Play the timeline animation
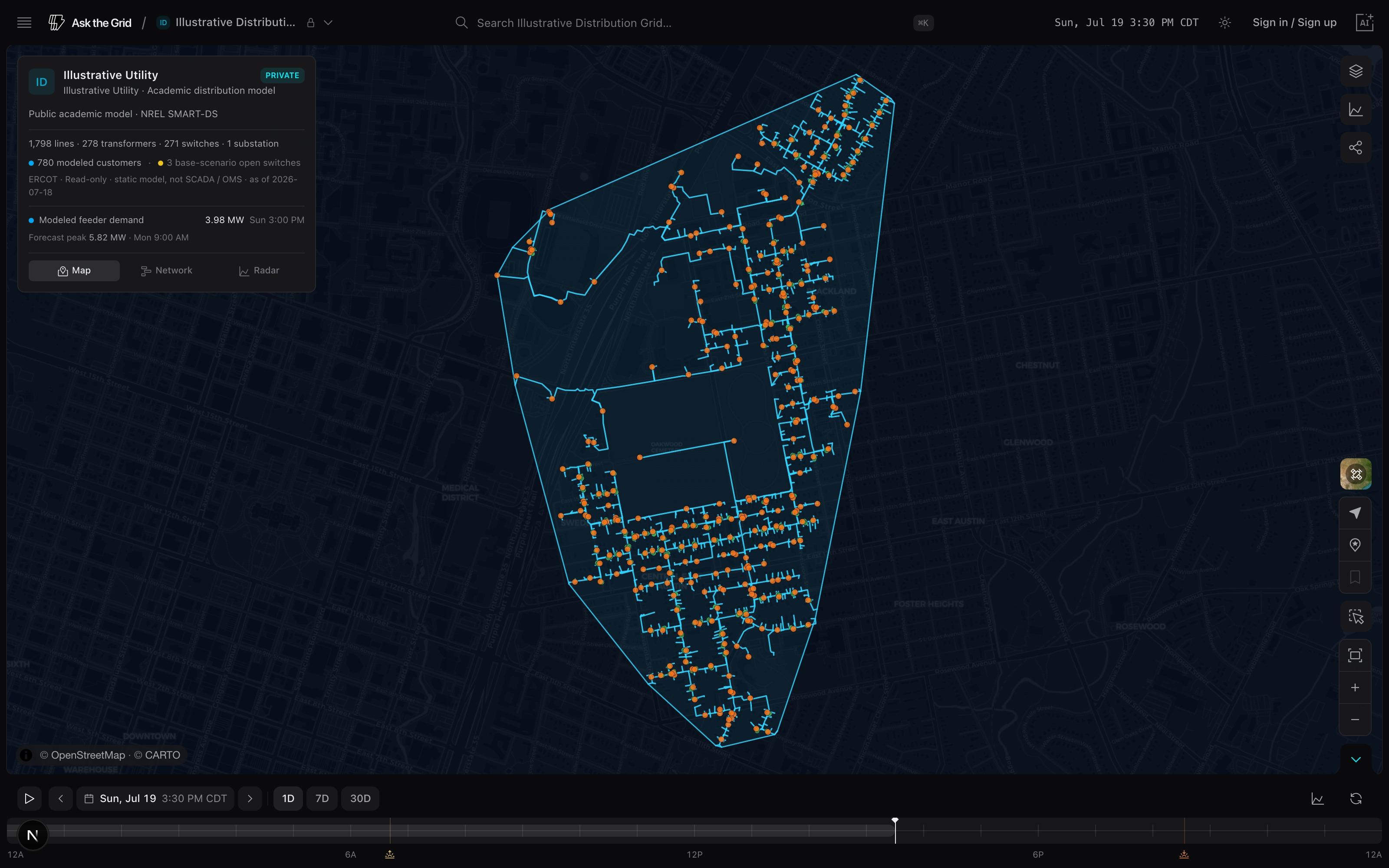The height and width of the screenshot is (868, 1389). coord(29,799)
